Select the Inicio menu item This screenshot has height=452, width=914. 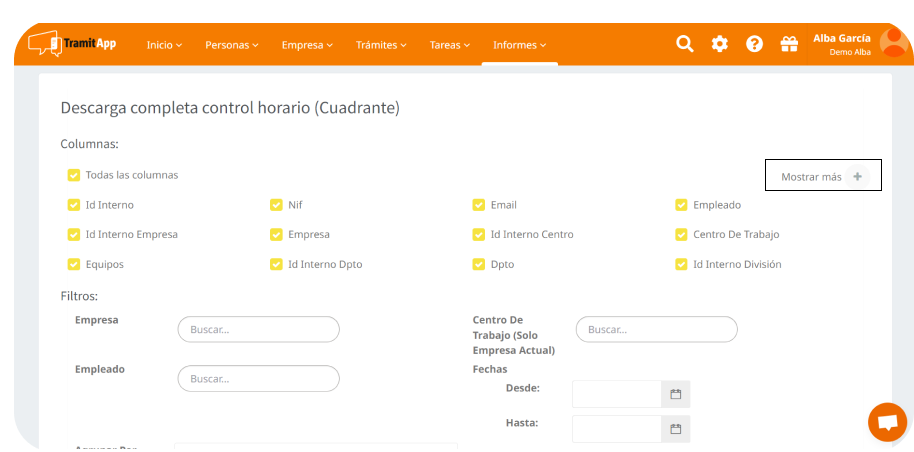tap(165, 45)
